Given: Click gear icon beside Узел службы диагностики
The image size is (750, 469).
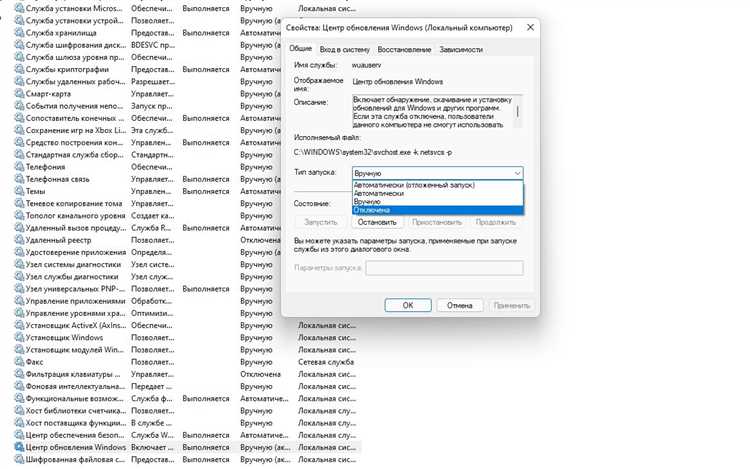Looking at the screenshot, I should pos(19,277).
